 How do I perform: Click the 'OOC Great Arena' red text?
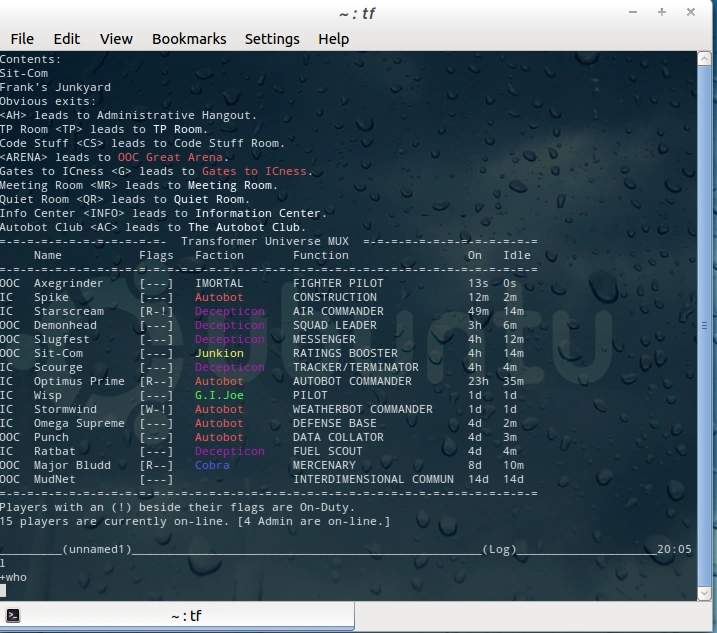170,157
